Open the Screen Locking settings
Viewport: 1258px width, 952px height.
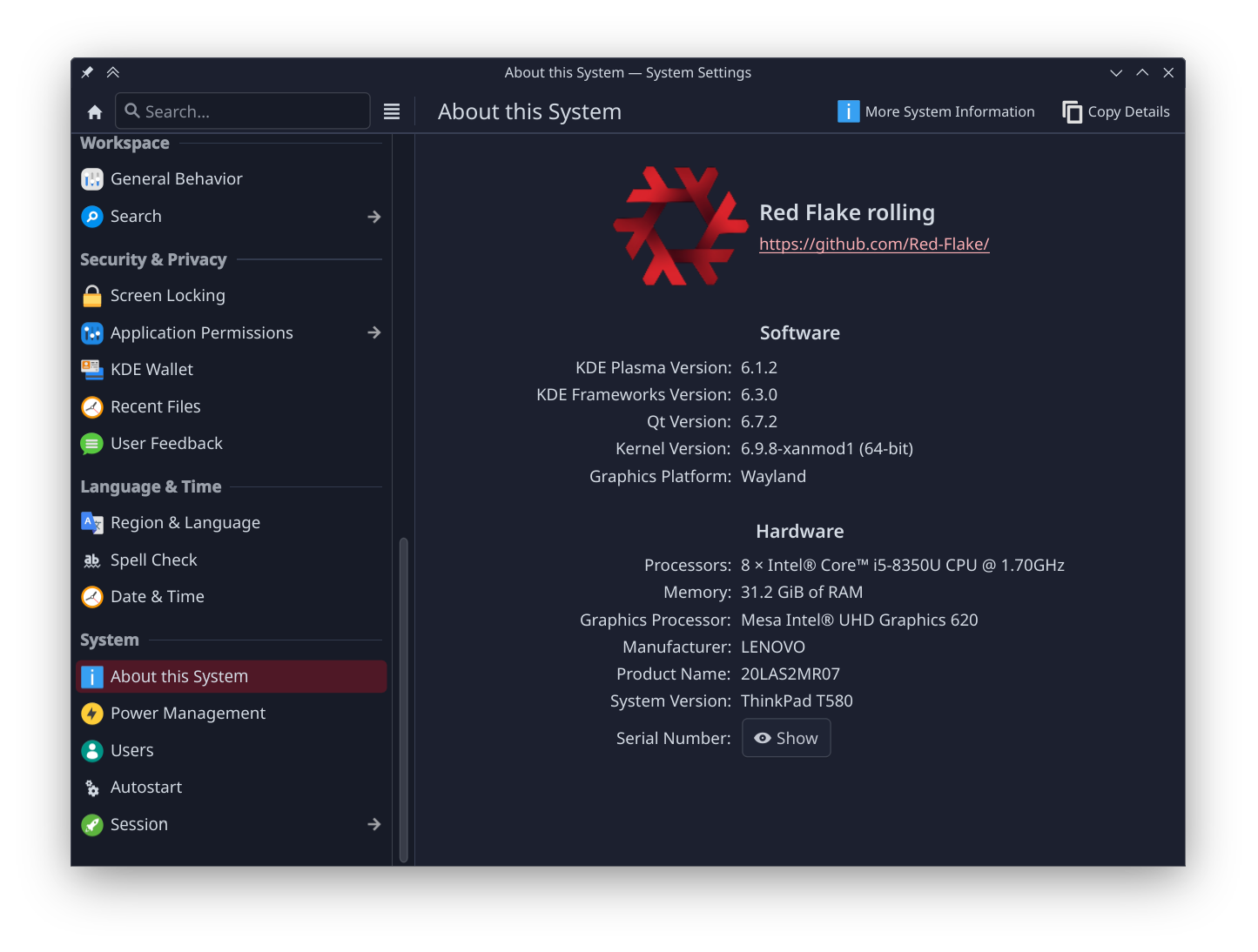[232, 296]
